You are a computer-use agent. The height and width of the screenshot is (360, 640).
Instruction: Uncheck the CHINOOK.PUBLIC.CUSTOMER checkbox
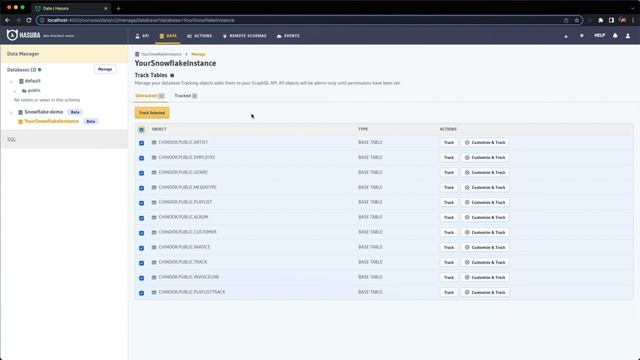coord(142,233)
